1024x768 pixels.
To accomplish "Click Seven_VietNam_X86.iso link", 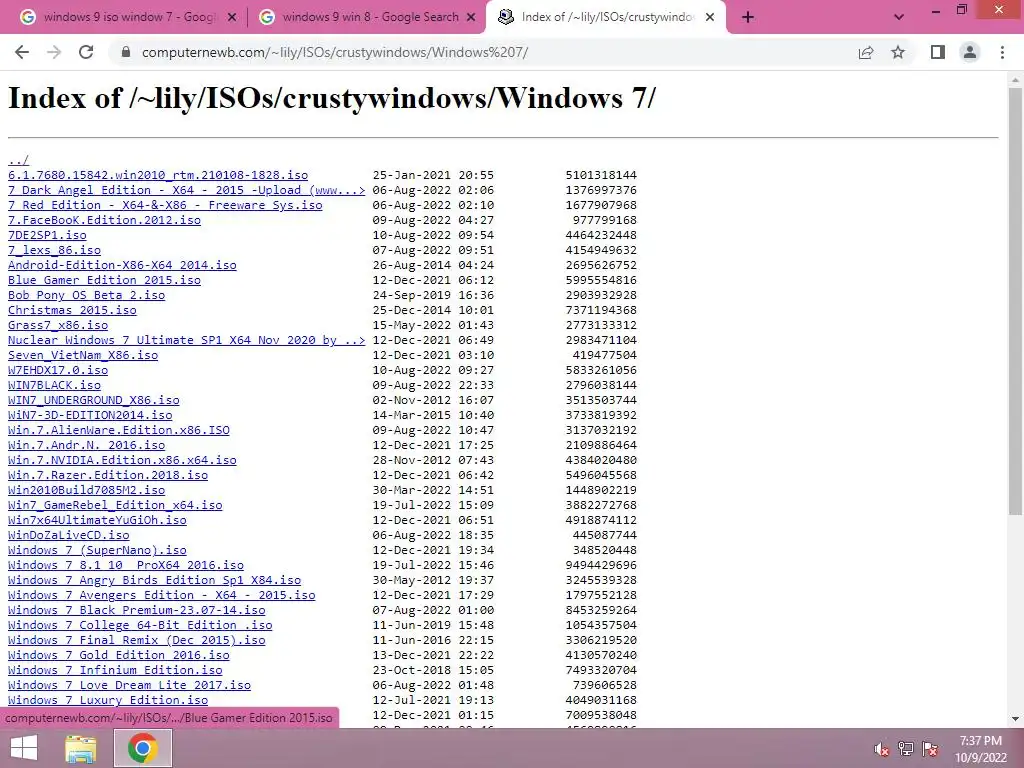I will pos(83,355).
